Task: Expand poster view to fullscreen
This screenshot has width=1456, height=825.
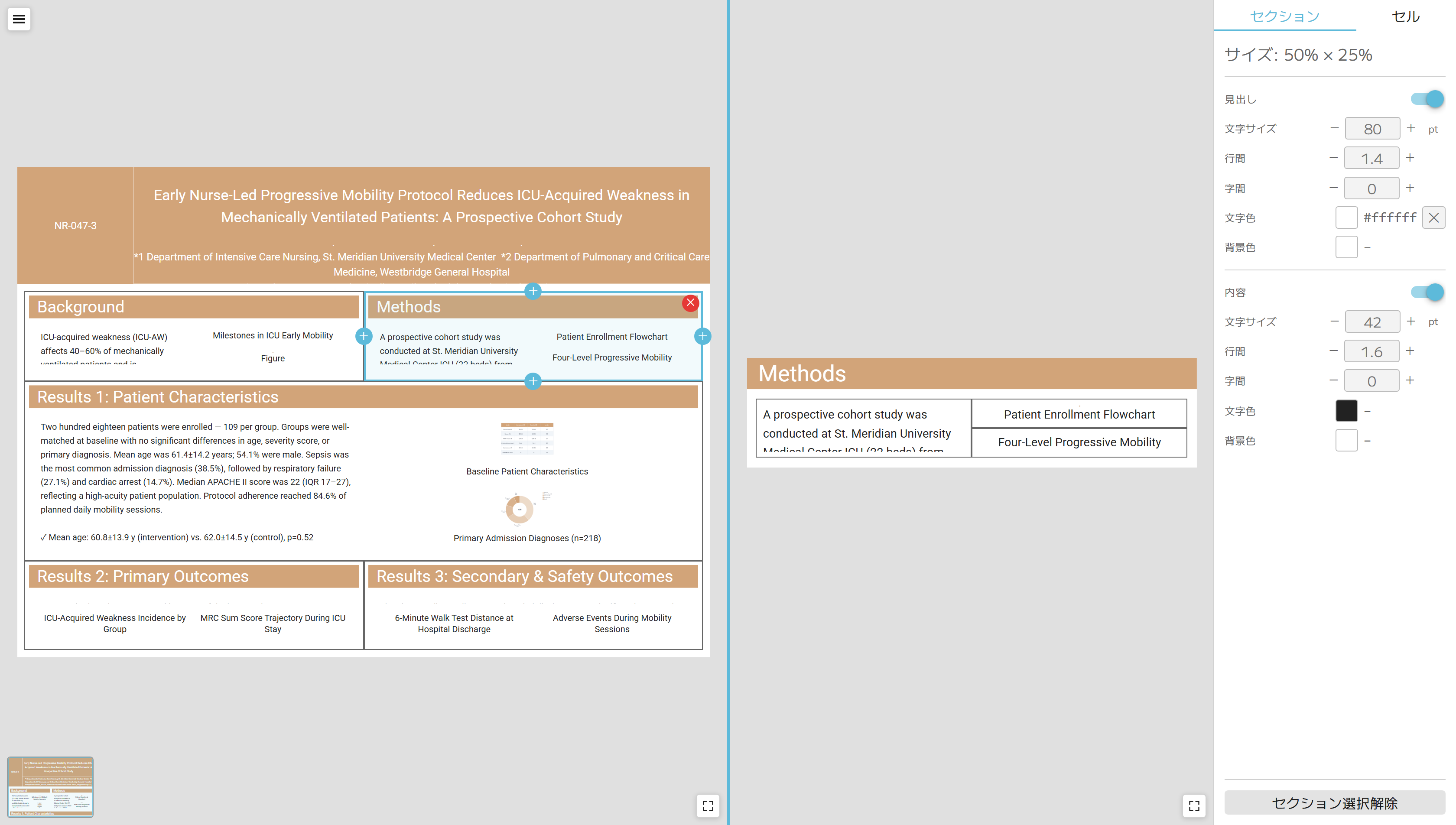Action: (x=708, y=805)
